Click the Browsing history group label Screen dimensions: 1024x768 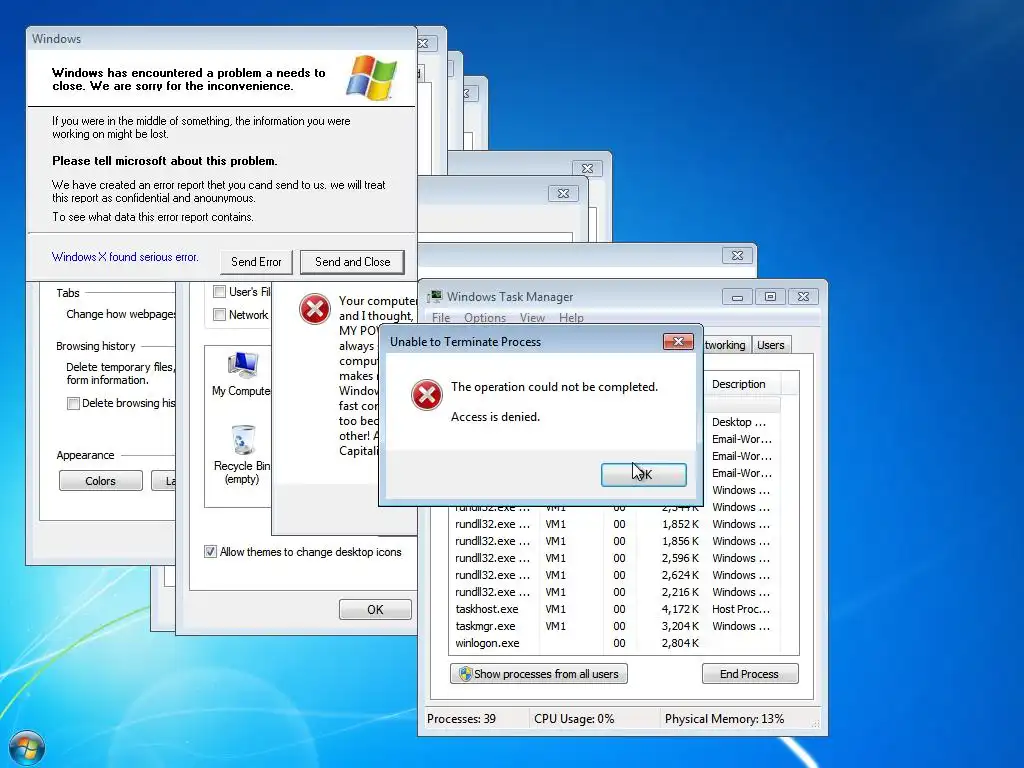95,346
